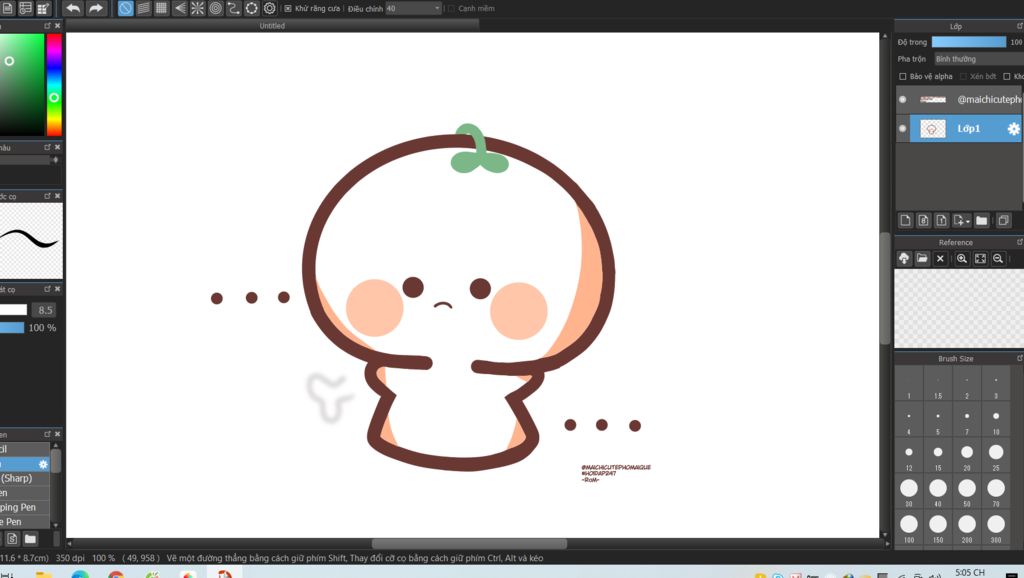Click the brush size value 8.5 field
The height and width of the screenshot is (578, 1024).
coord(45,310)
